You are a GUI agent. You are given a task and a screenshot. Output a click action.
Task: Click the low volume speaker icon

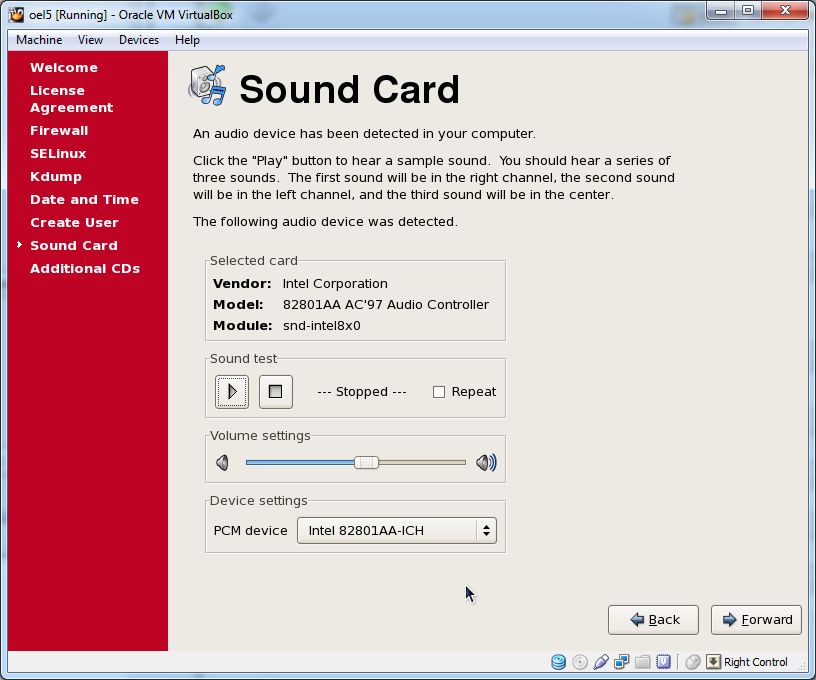click(223, 463)
